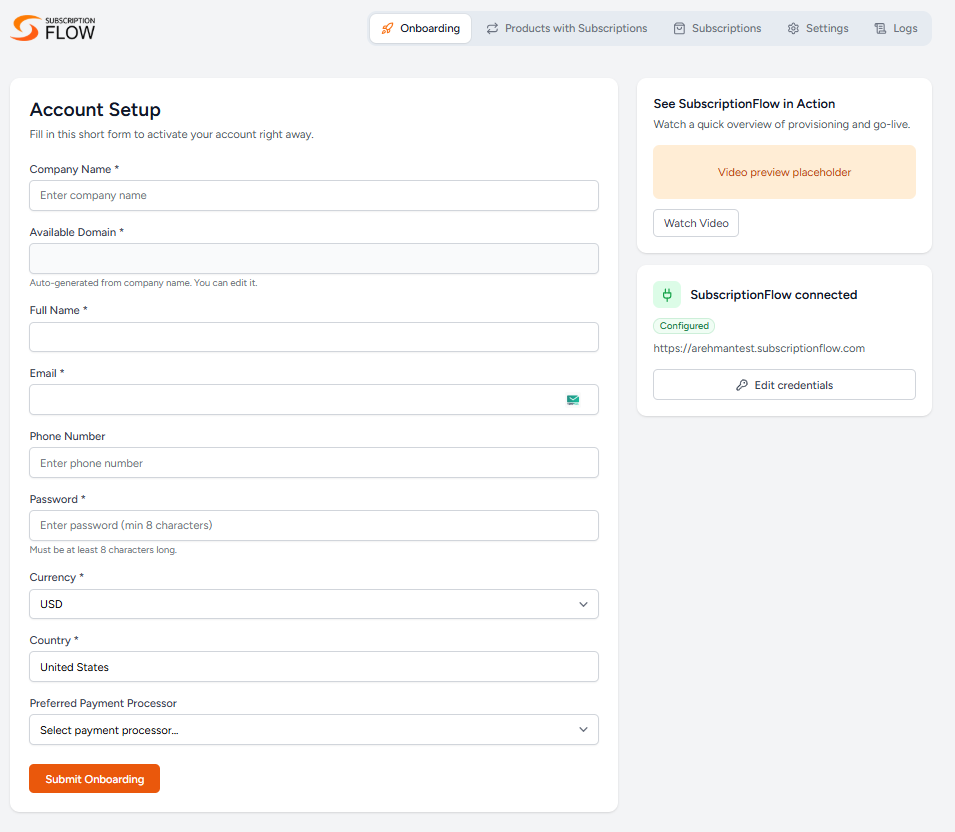Click 'Auto-generated from company name' hint text
Image resolution: width=955 pixels, height=832 pixels.
[x=143, y=283]
